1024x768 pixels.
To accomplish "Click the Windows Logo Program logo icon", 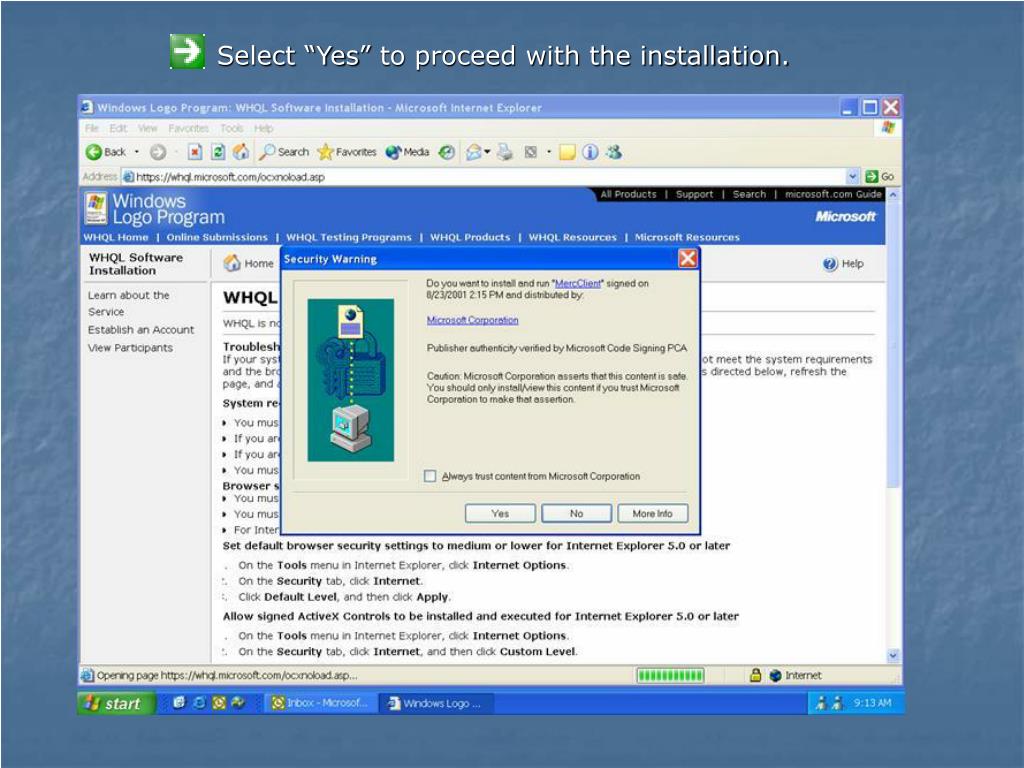I will tap(96, 208).
